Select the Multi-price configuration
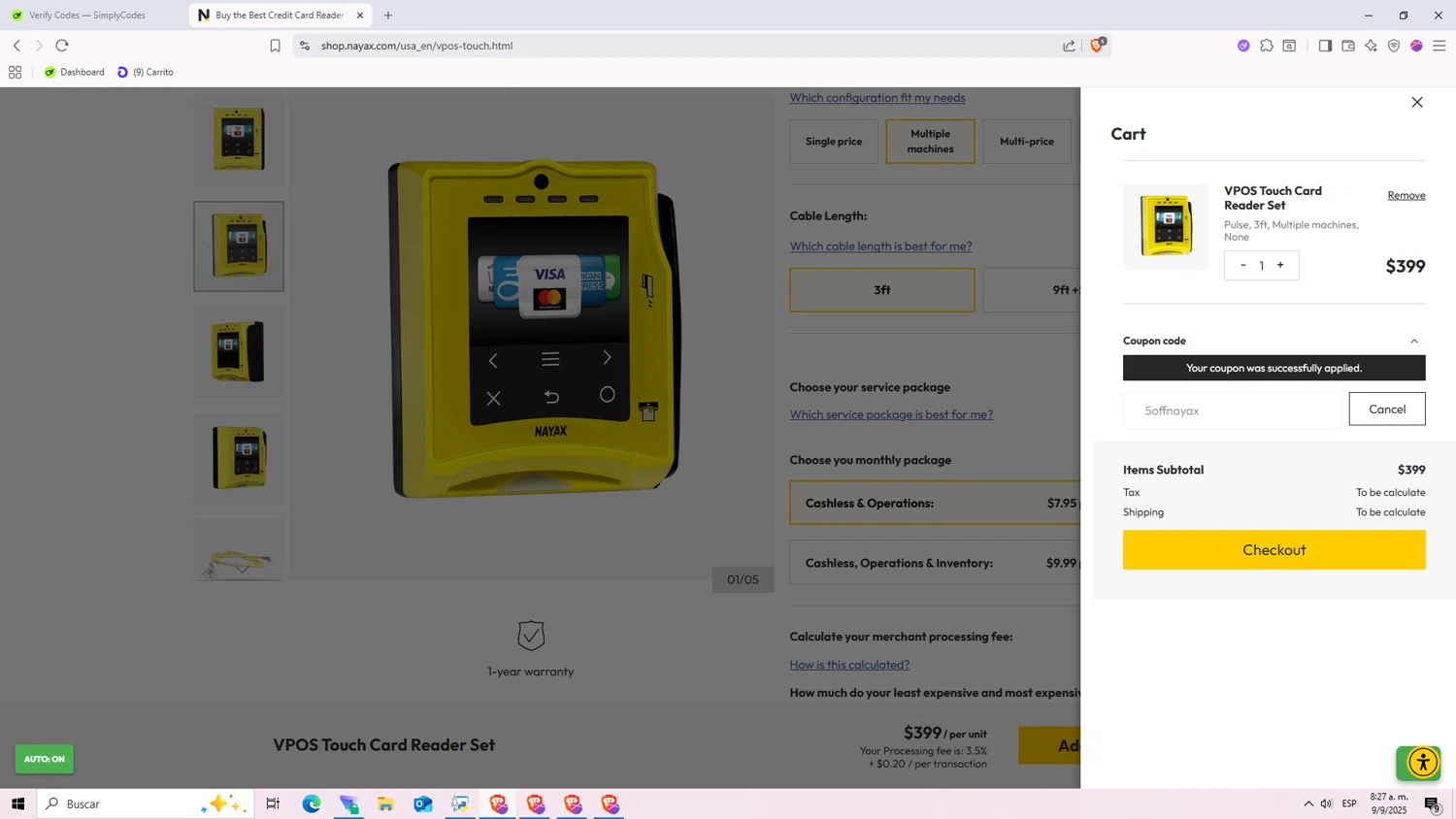Viewport: 1456px width, 819px height. click(1027, 142)
